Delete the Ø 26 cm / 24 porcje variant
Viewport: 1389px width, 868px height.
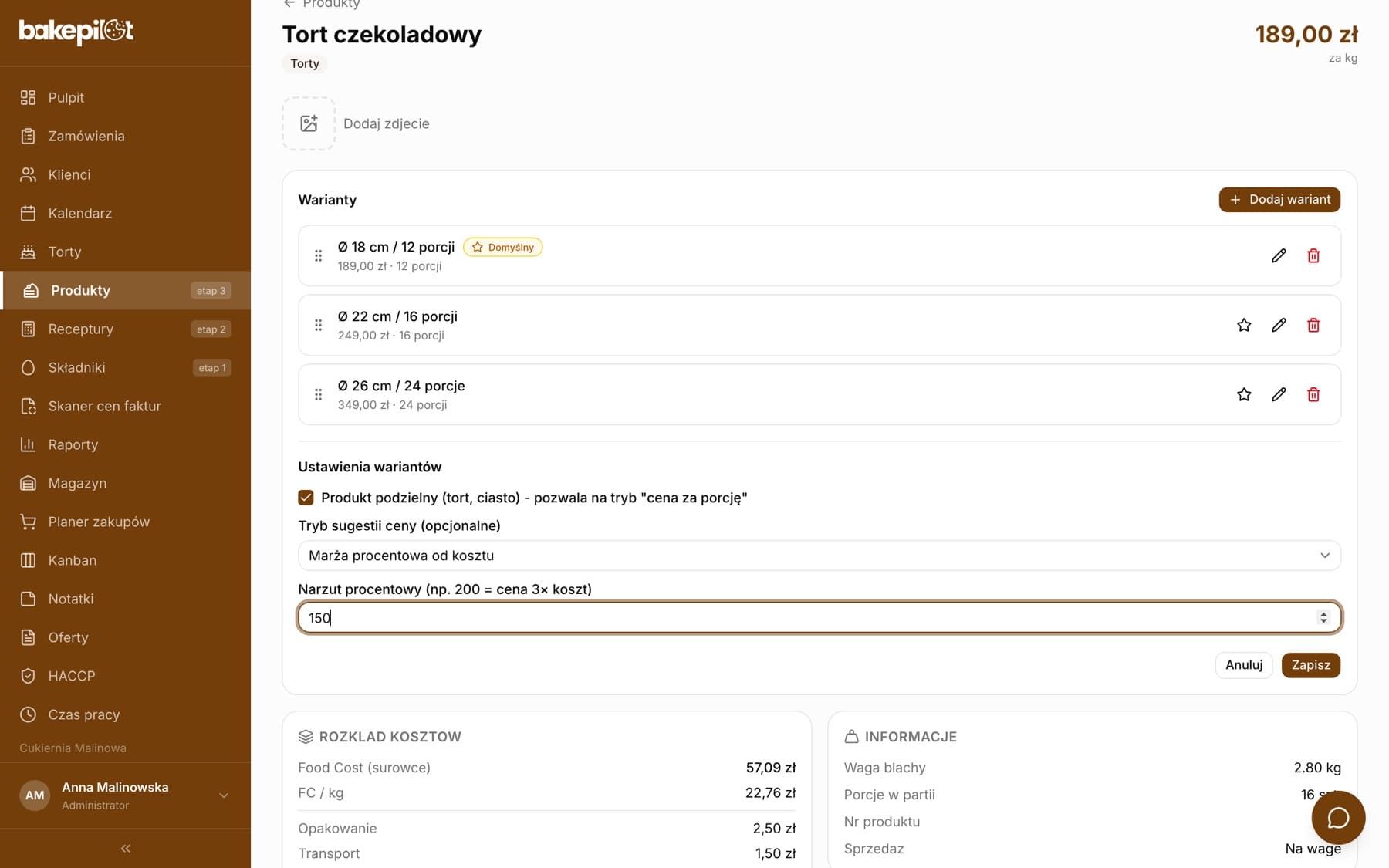(1313, 394)
